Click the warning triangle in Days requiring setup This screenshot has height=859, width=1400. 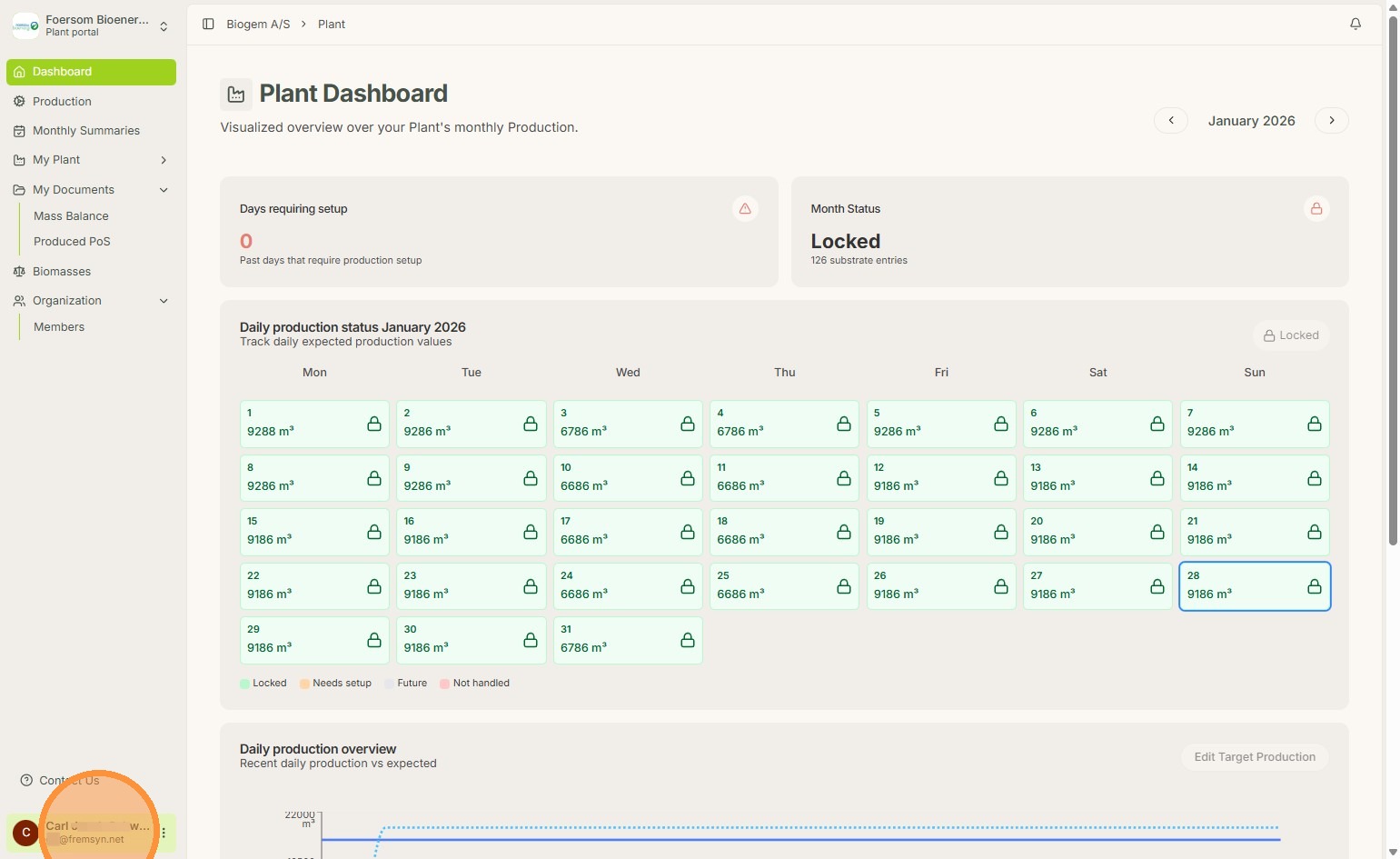(745, 209)
